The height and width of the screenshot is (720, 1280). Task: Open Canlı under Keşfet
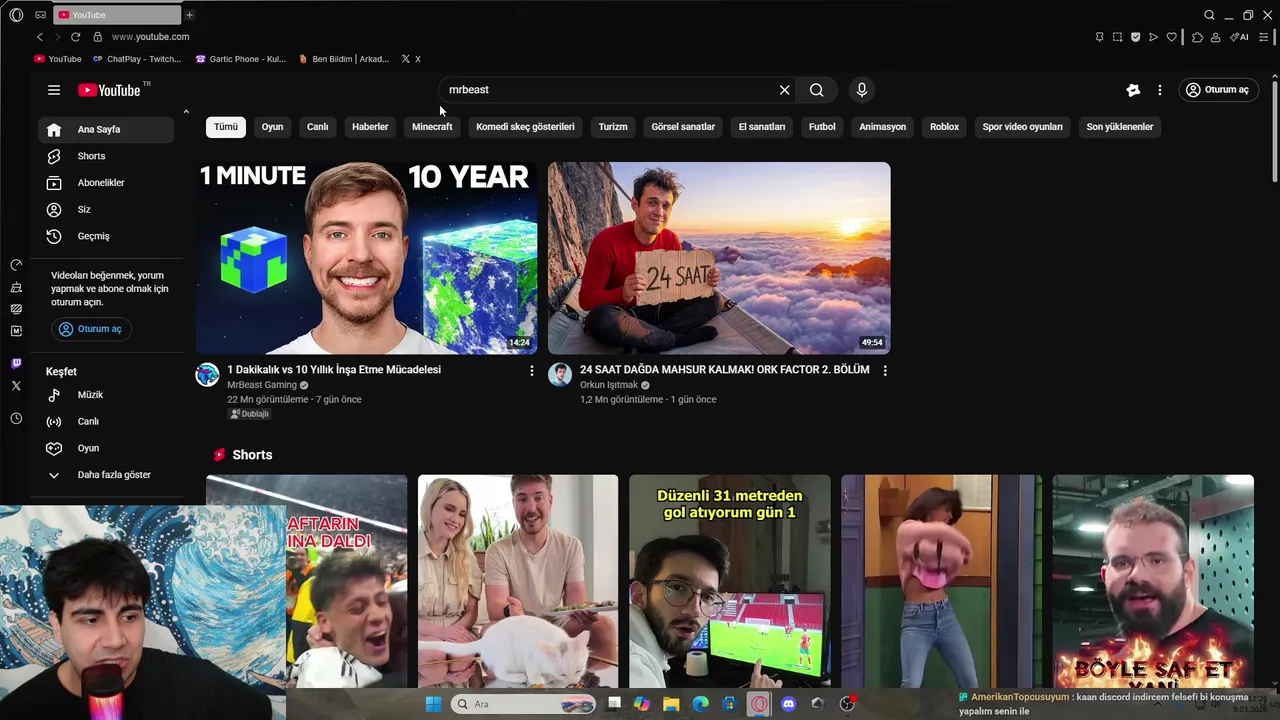click(106, 422)
